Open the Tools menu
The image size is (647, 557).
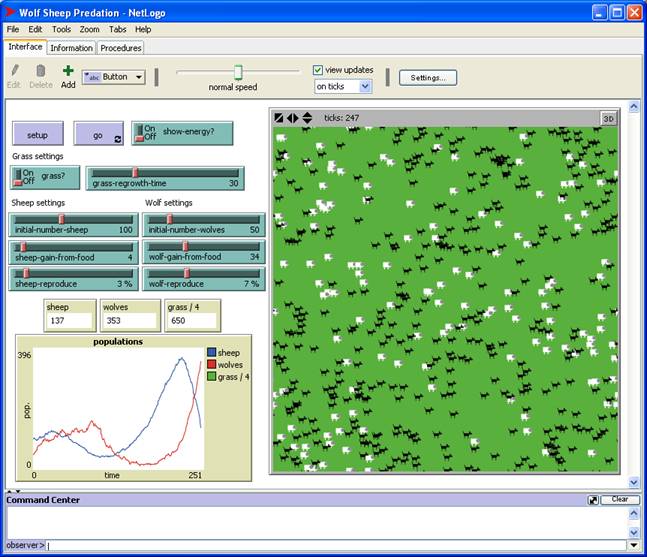point(61,29)
